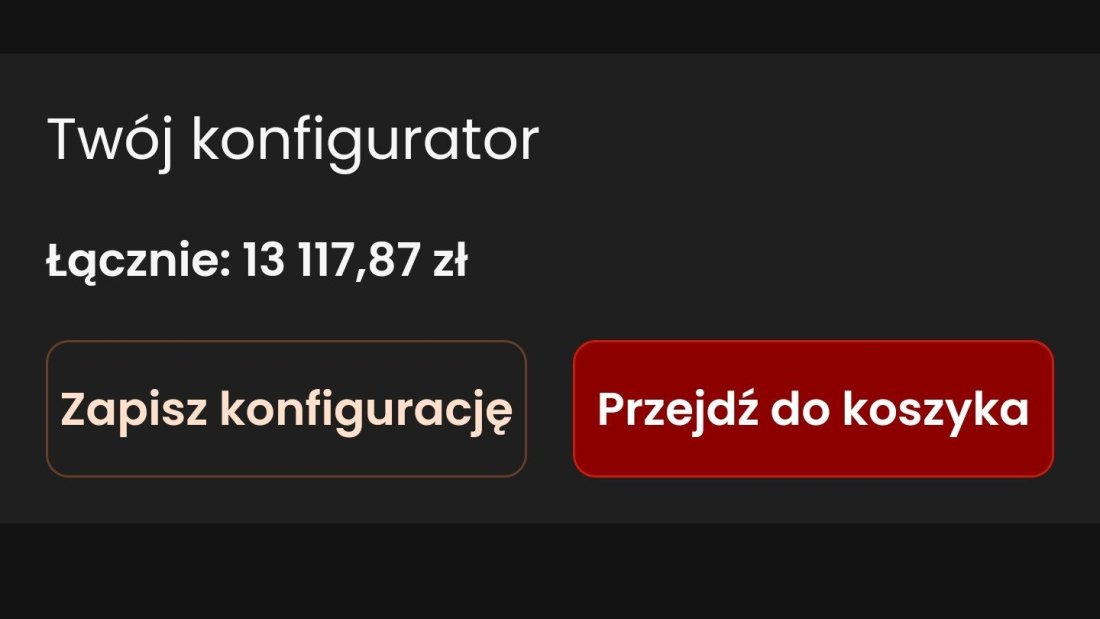
Task: Save the configuration using the outlined button
Action: click(286, 408)
